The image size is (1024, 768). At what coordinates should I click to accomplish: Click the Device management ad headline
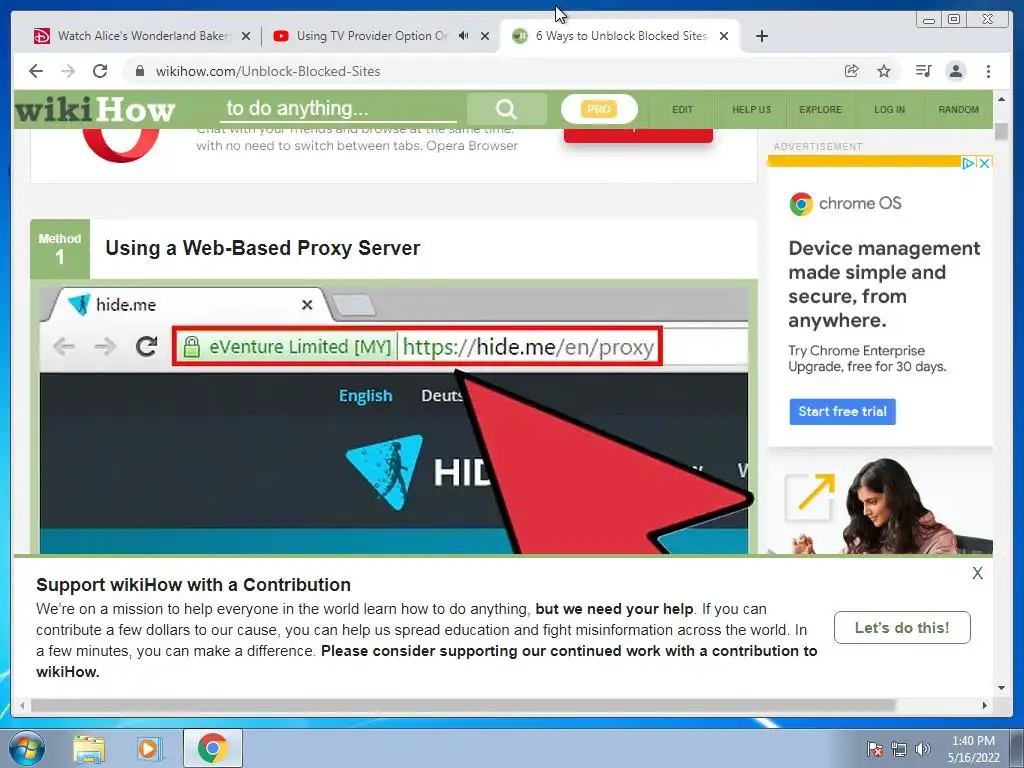point(884,284)
